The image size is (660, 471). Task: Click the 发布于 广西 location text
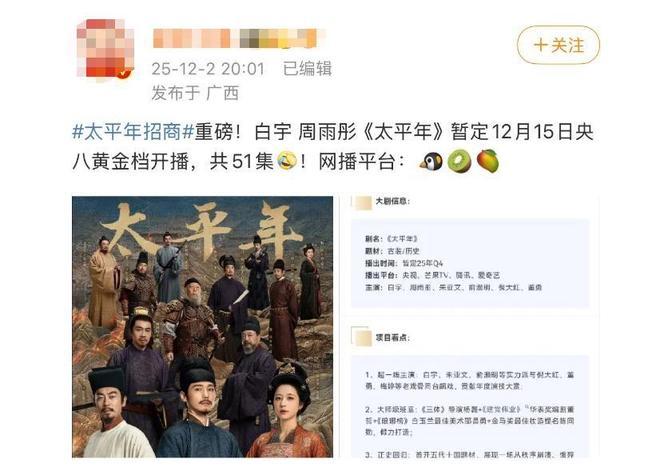195,93
